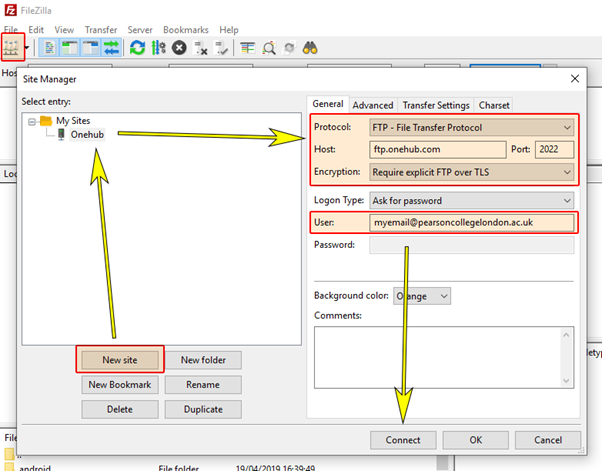
Task: Open the Server menu
Action: click(x=140, y=30)
